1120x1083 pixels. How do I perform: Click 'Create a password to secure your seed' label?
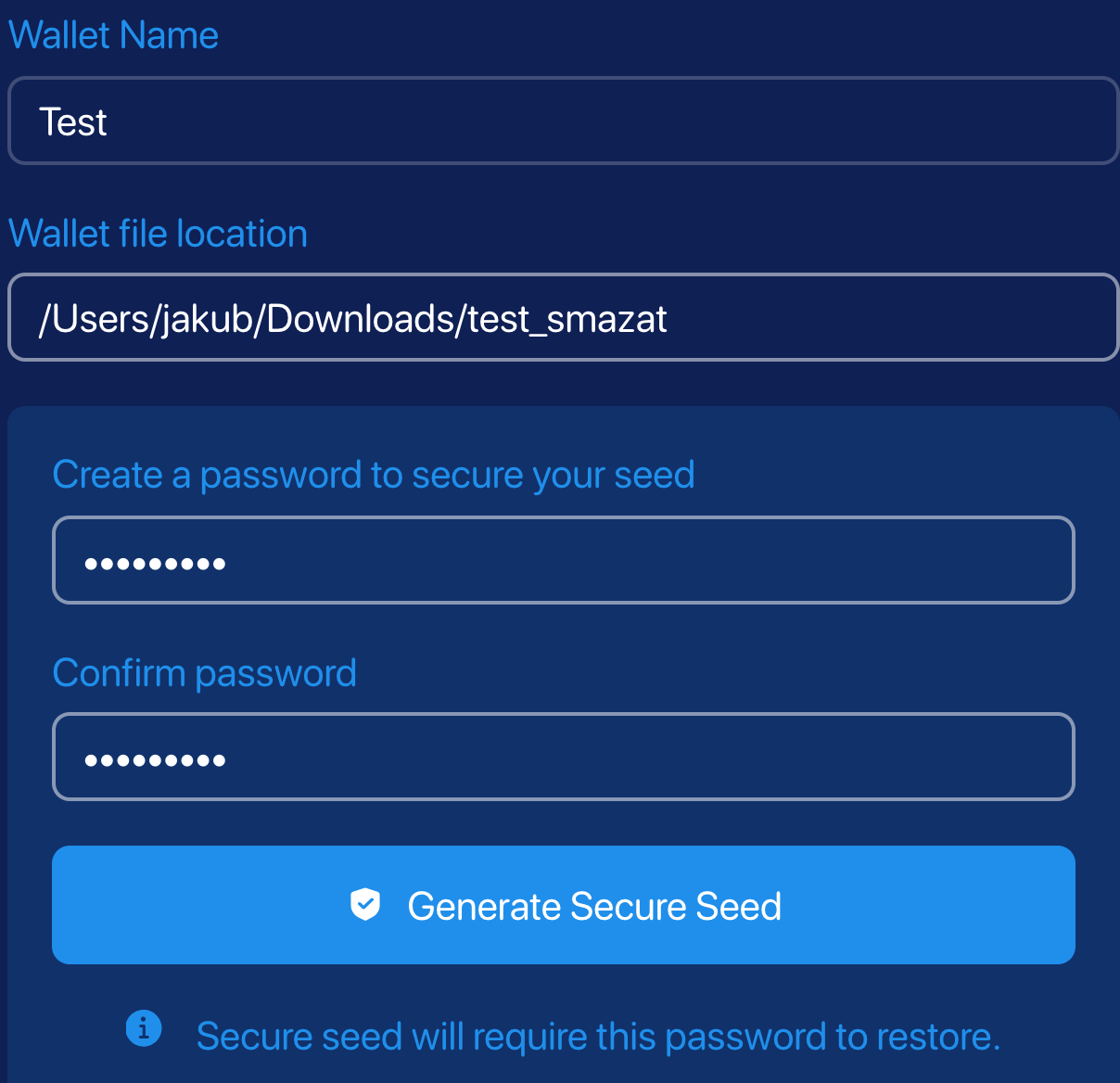373,475
